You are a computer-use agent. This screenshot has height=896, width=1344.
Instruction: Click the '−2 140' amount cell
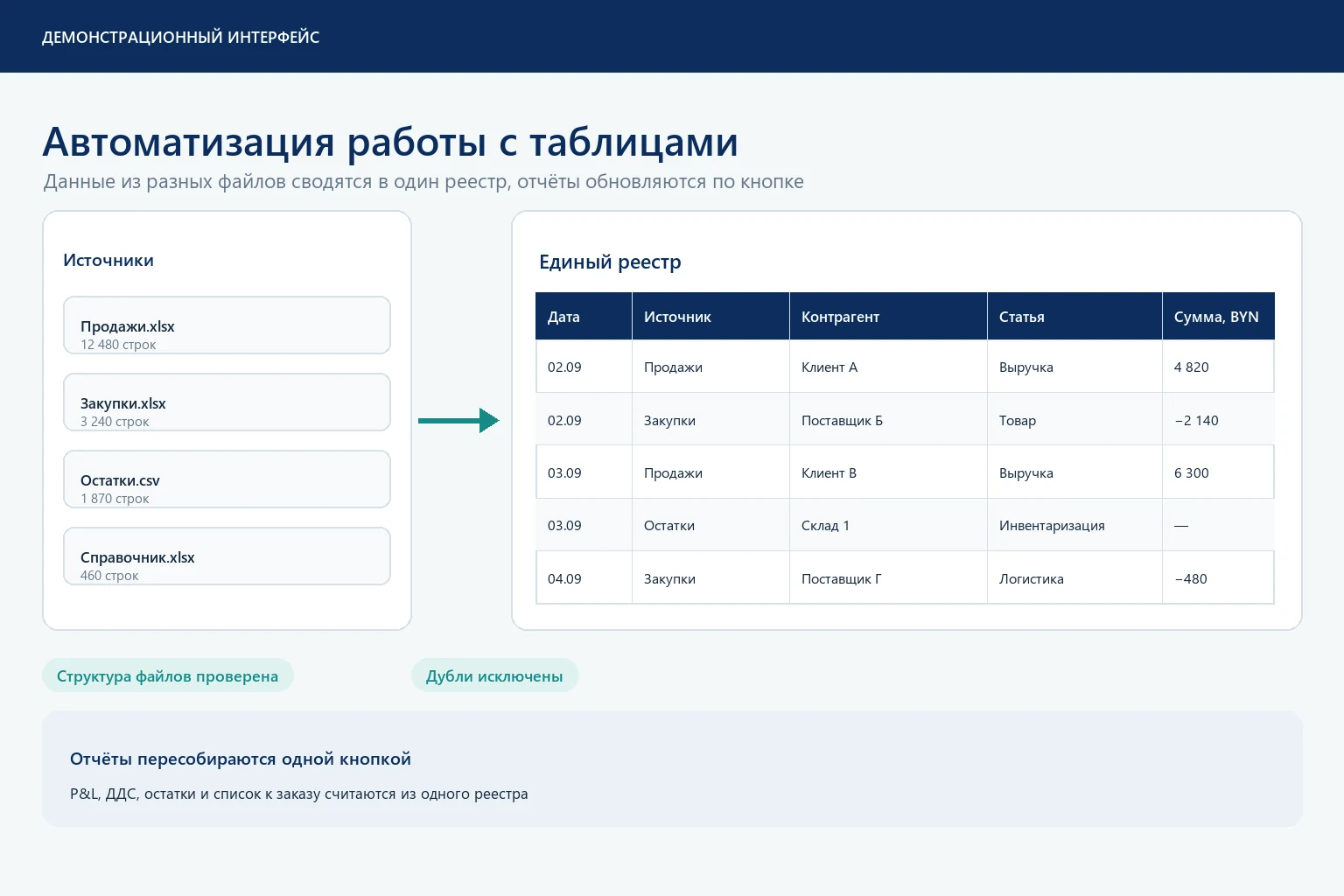click(x=1218, y=420)
